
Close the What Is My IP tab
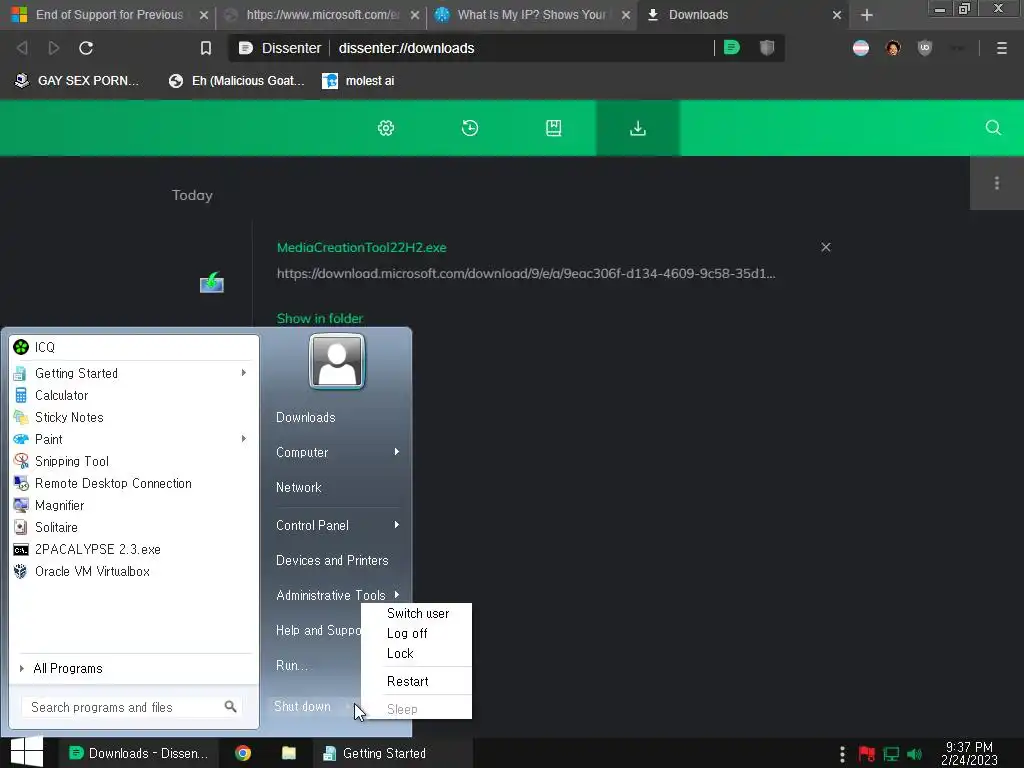[x=626, y=15]
